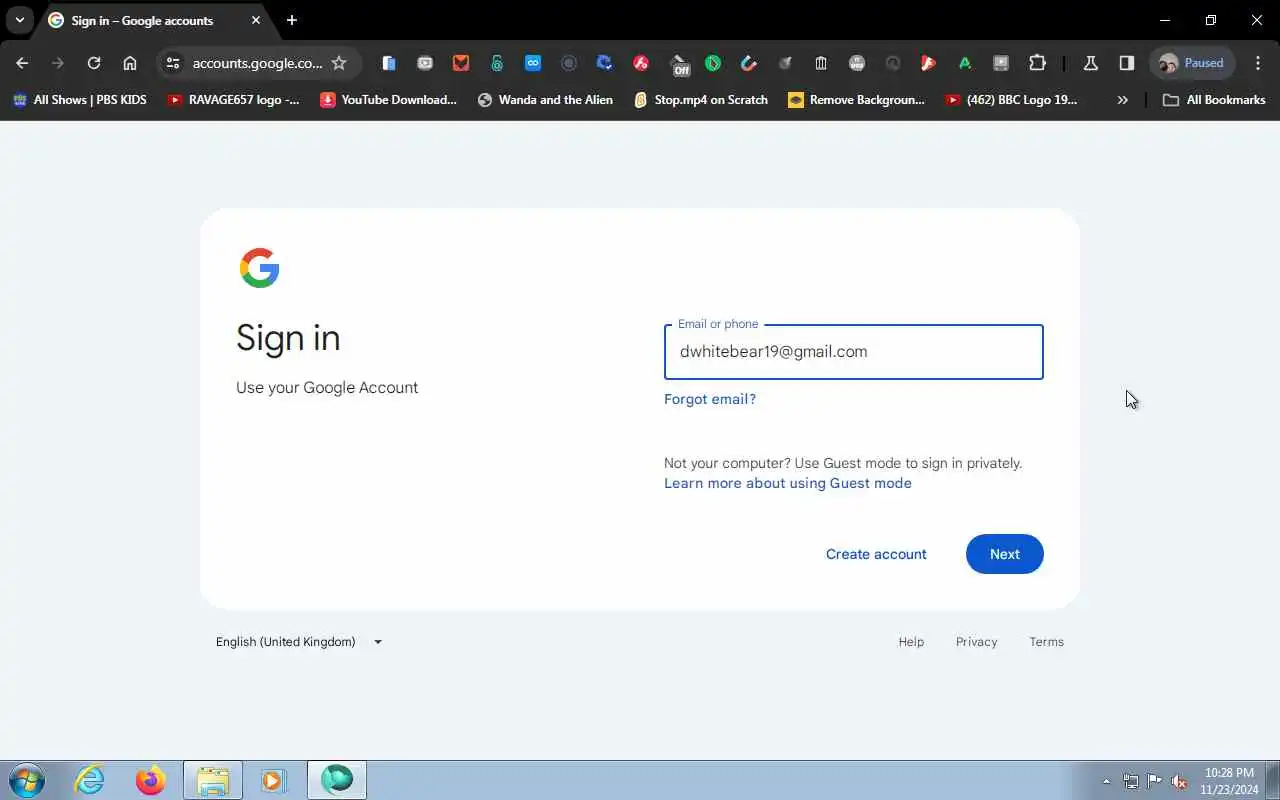Focus the Email or phone field
This screenshot has width=1280, height=800.
click(x=854, y=352)
